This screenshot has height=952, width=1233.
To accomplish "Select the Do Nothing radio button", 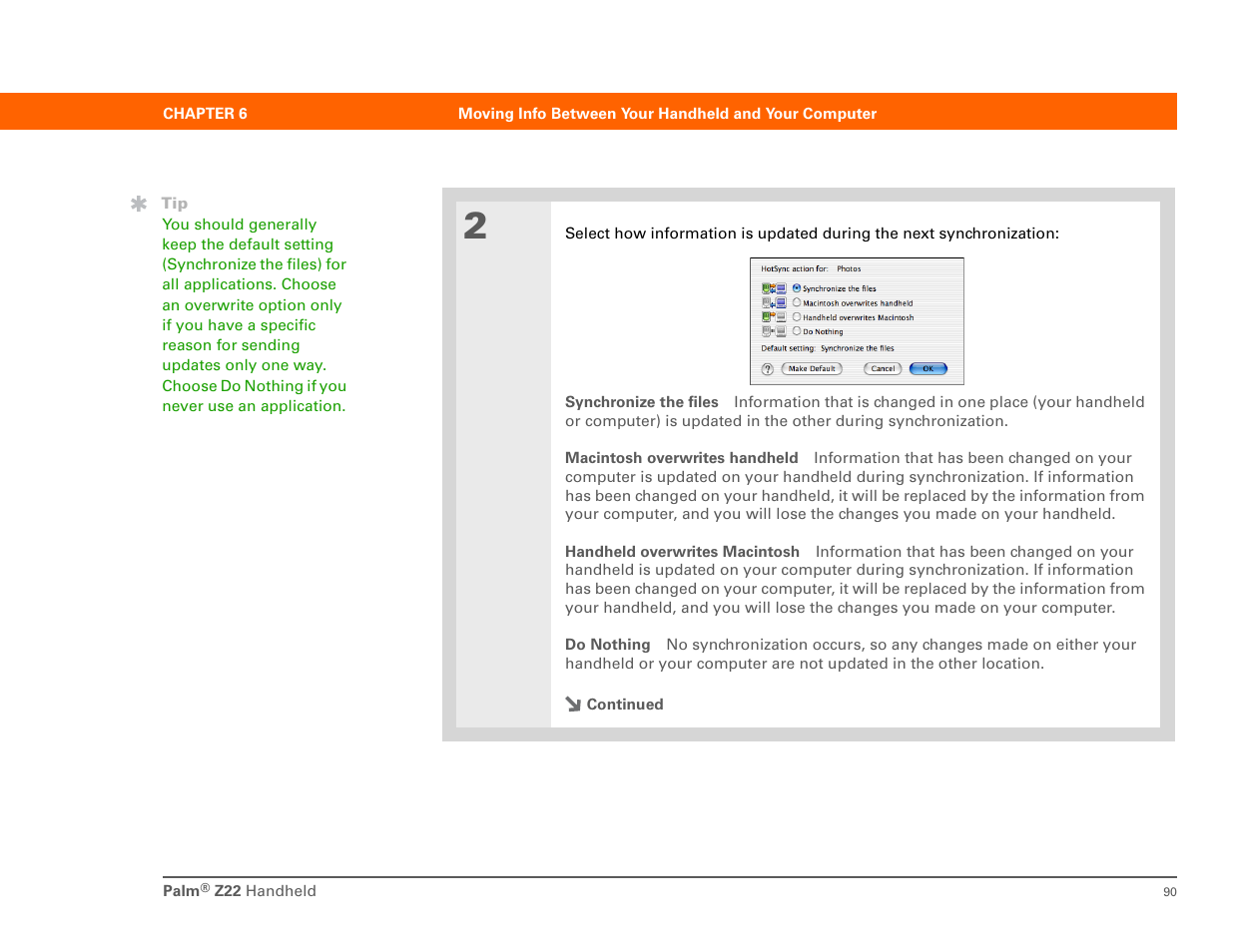I will point(797,331).
